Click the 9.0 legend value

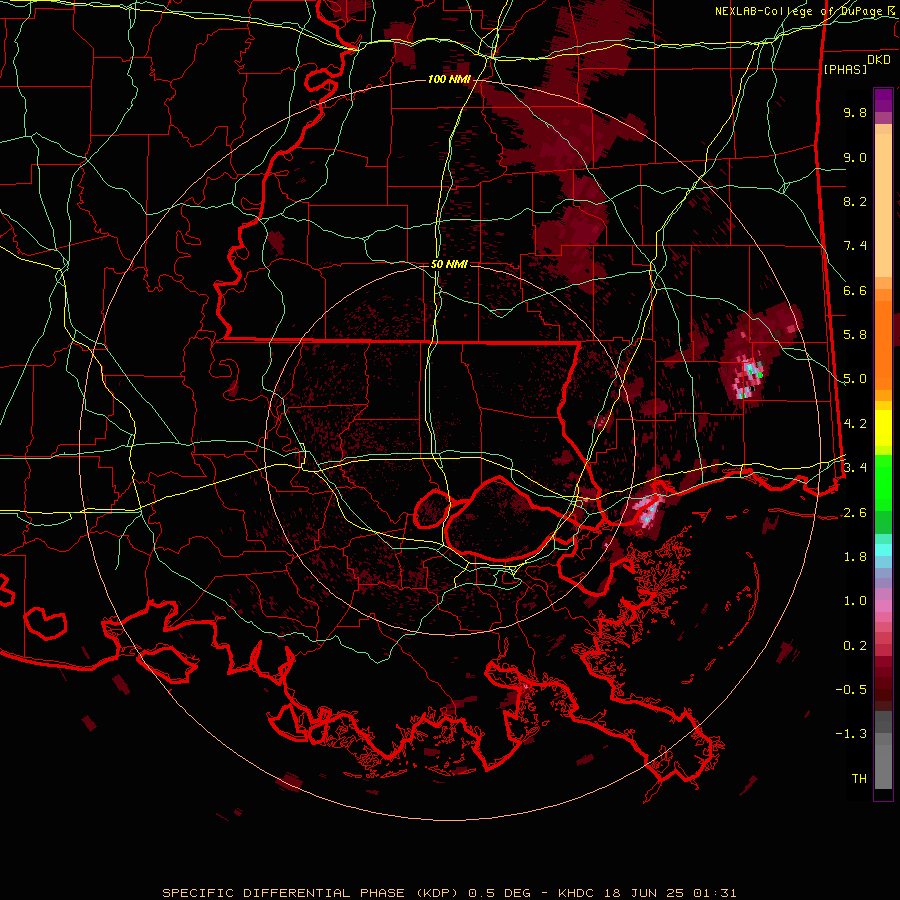(x=855, y=157)
